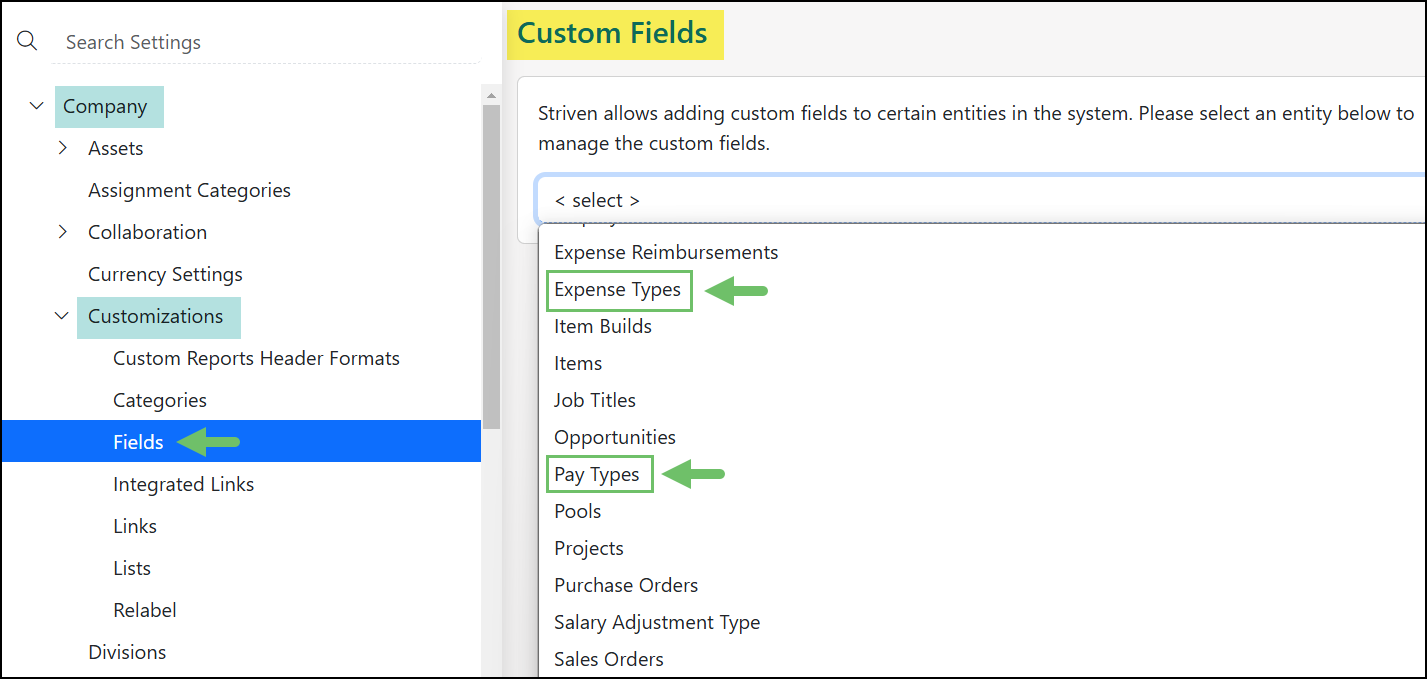The image size is (1427, 679).
Task: Open Assets in settings tree
Action: [116, 148]
